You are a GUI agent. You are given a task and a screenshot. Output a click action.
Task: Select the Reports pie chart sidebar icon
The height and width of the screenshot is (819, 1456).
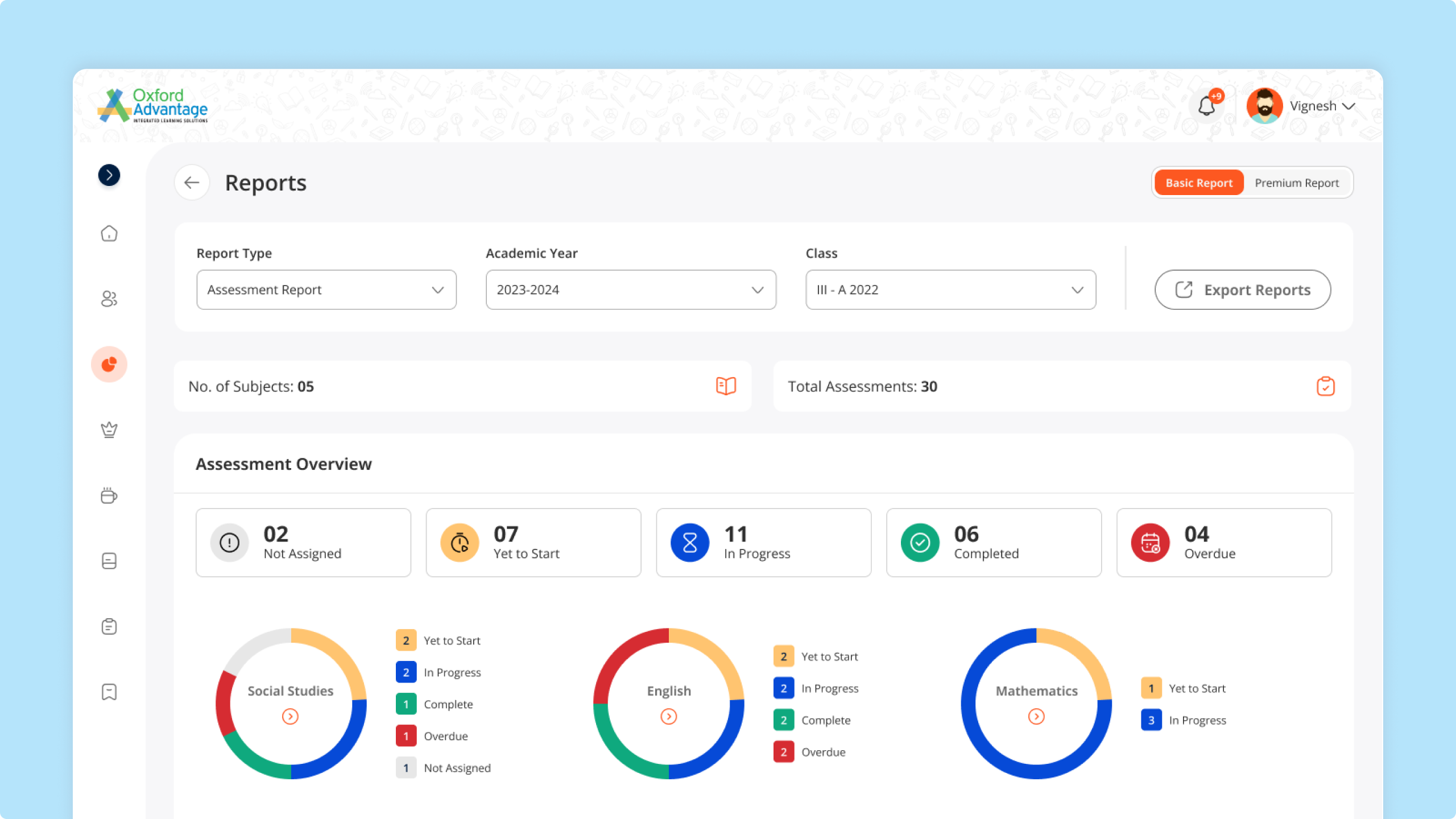(109, 364)
